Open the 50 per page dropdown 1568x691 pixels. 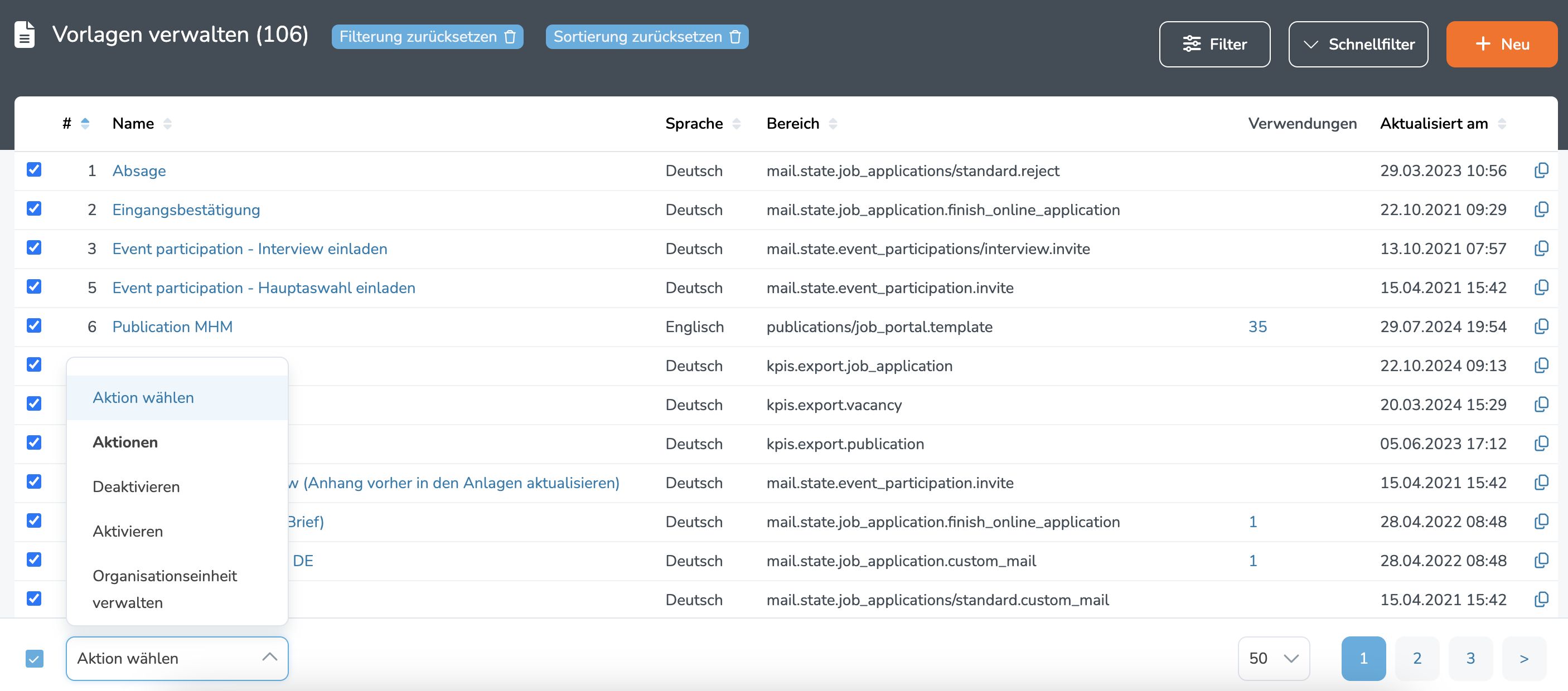pos(1274,658)
